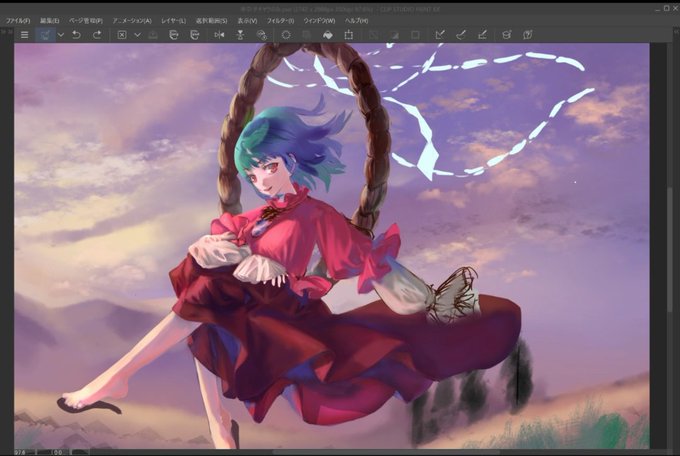Toggle Snap to Special Ruler
The width and height of the screenshot is (680, 456).
pyautogui.click(x=461, y=35)
